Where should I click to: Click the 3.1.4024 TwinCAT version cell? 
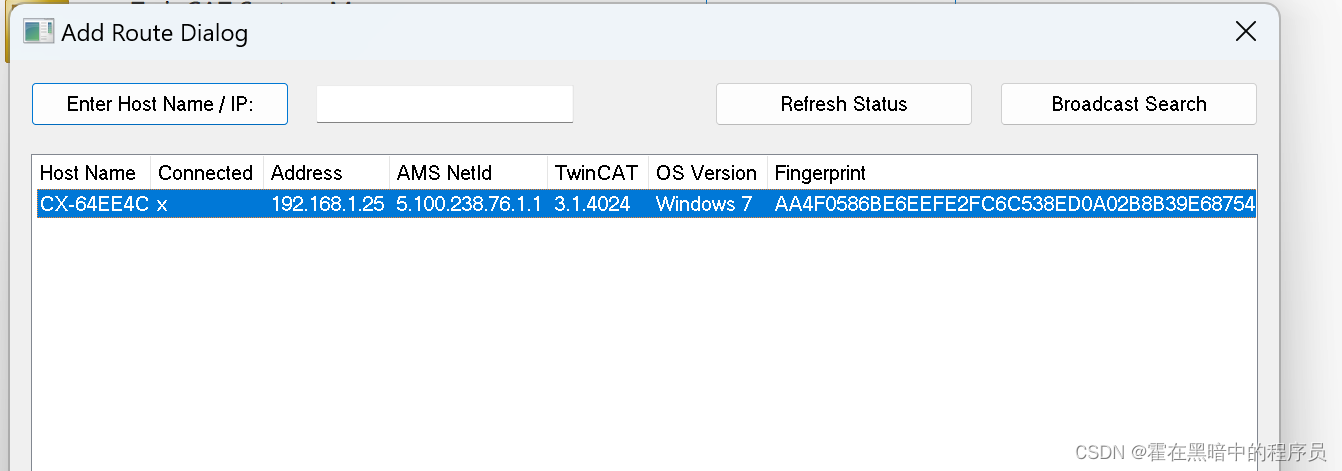point(592,204)
